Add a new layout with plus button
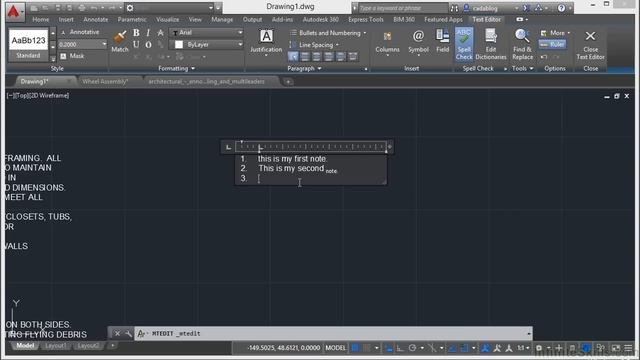The width and height of the screenshot is (640, 360). tap(113, 346)
